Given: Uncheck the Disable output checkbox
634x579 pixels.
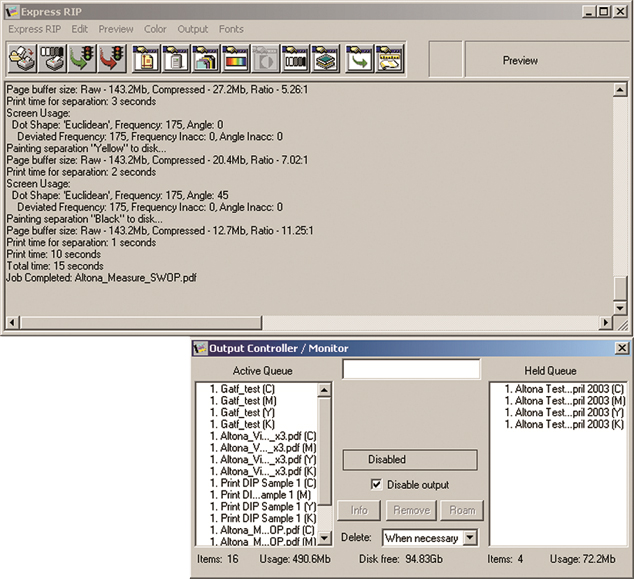Looking at the screenshot, I should point(374,485).
